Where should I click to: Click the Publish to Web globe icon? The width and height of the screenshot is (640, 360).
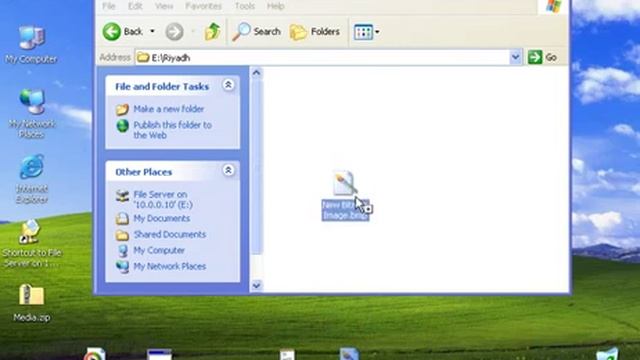pyautogui.click(x=122, y=126)
